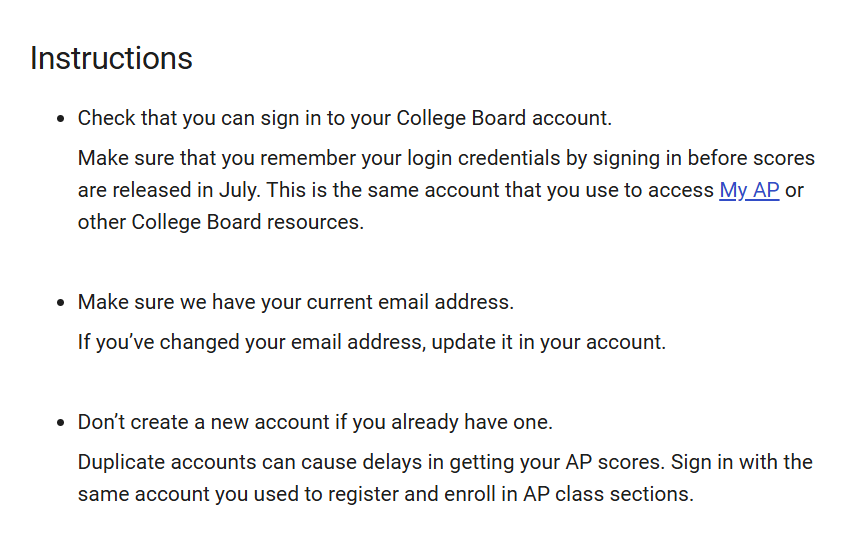The image size is (868, 550).
Task: Click the "Check that you can sign in" line
Action: pos(344,118)
